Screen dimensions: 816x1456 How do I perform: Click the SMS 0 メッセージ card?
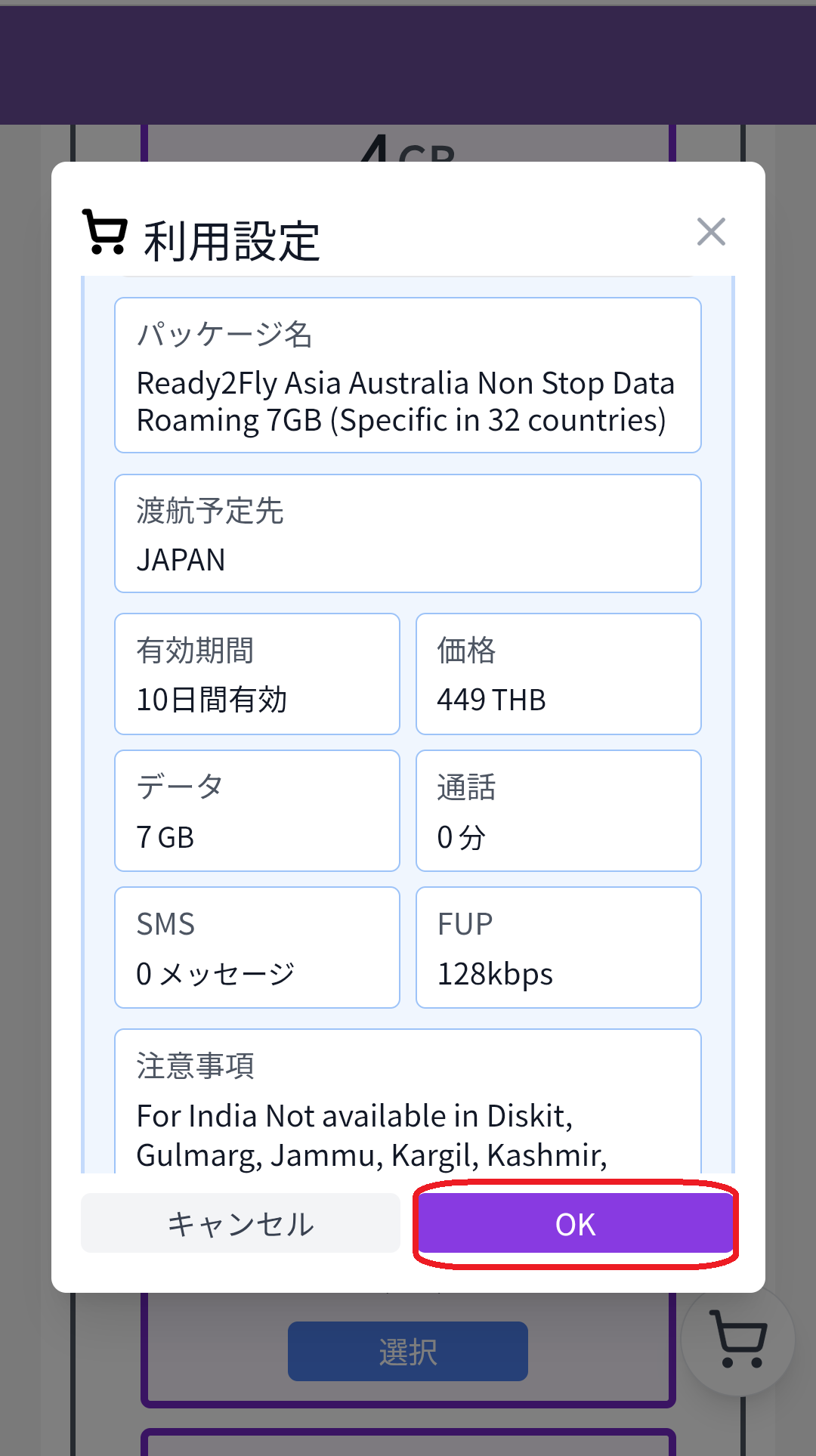point(257,947)
